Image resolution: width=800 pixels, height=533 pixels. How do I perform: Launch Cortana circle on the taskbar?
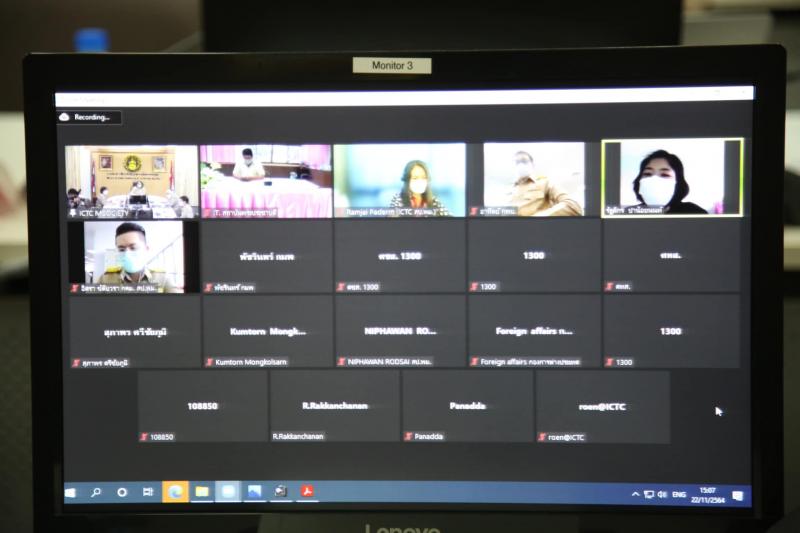[122, 492]
